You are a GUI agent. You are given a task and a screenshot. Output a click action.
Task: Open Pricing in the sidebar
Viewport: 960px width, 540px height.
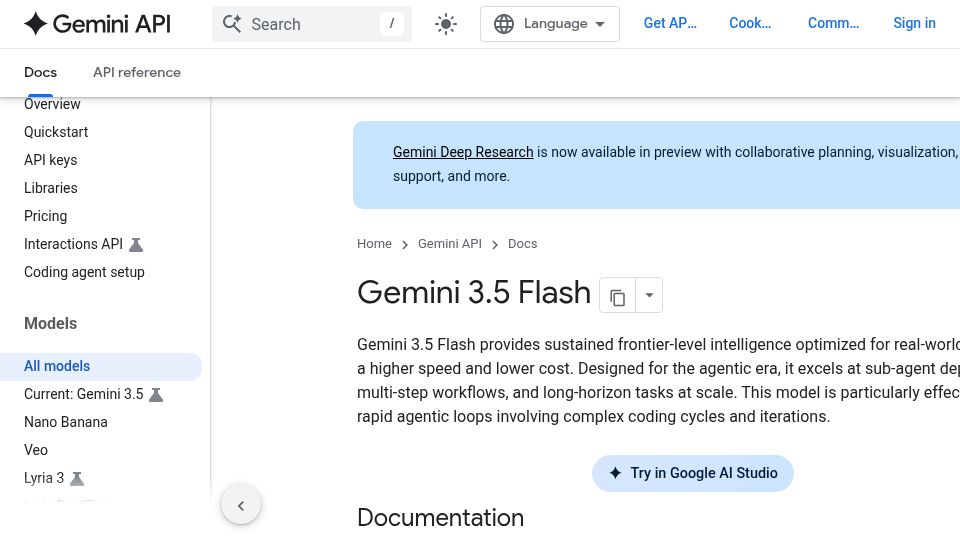45,216
